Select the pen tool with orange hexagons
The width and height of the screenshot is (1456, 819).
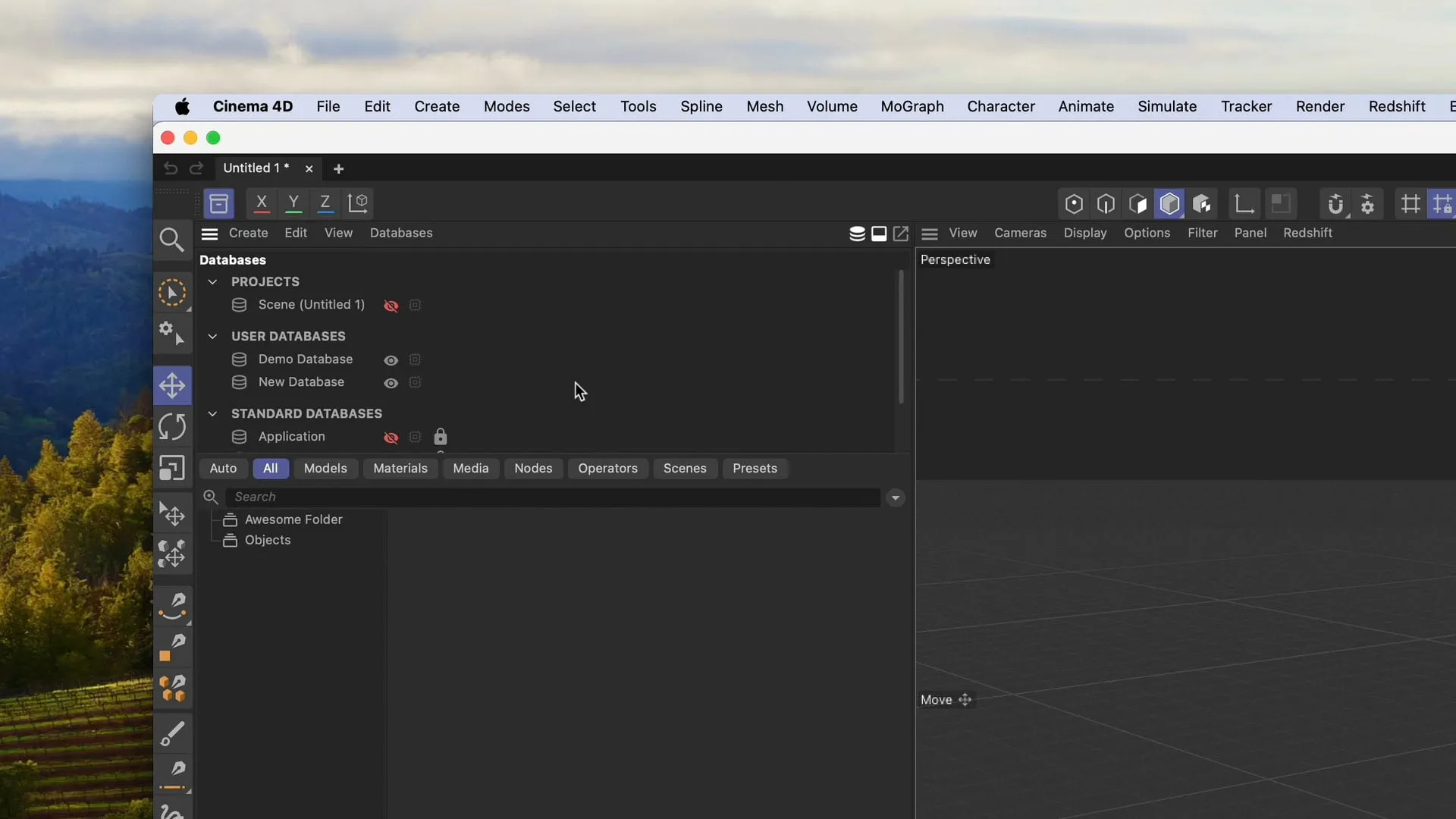pos(172,689)
